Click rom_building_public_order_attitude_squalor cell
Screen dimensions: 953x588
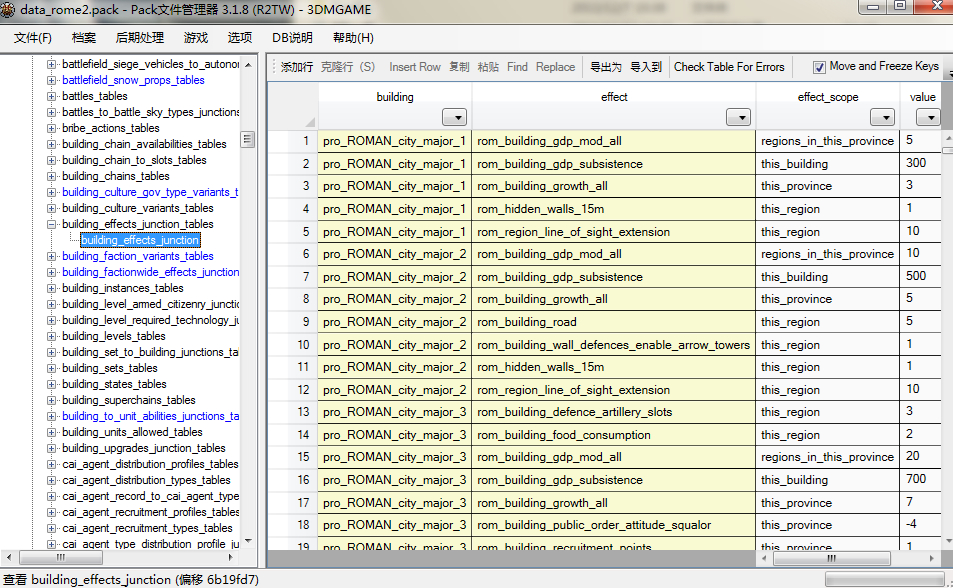[614, 525]
